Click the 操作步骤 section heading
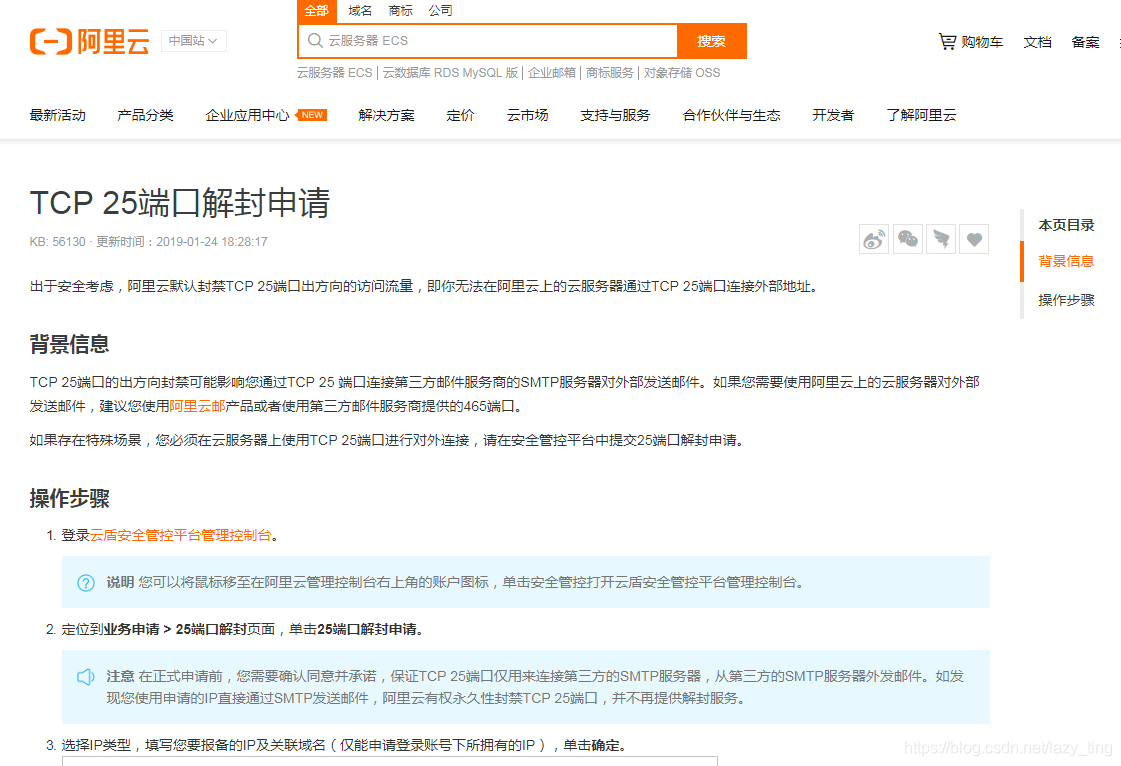Image resolution: width=1121 pixels, height=766 pixels. point(69,499)
